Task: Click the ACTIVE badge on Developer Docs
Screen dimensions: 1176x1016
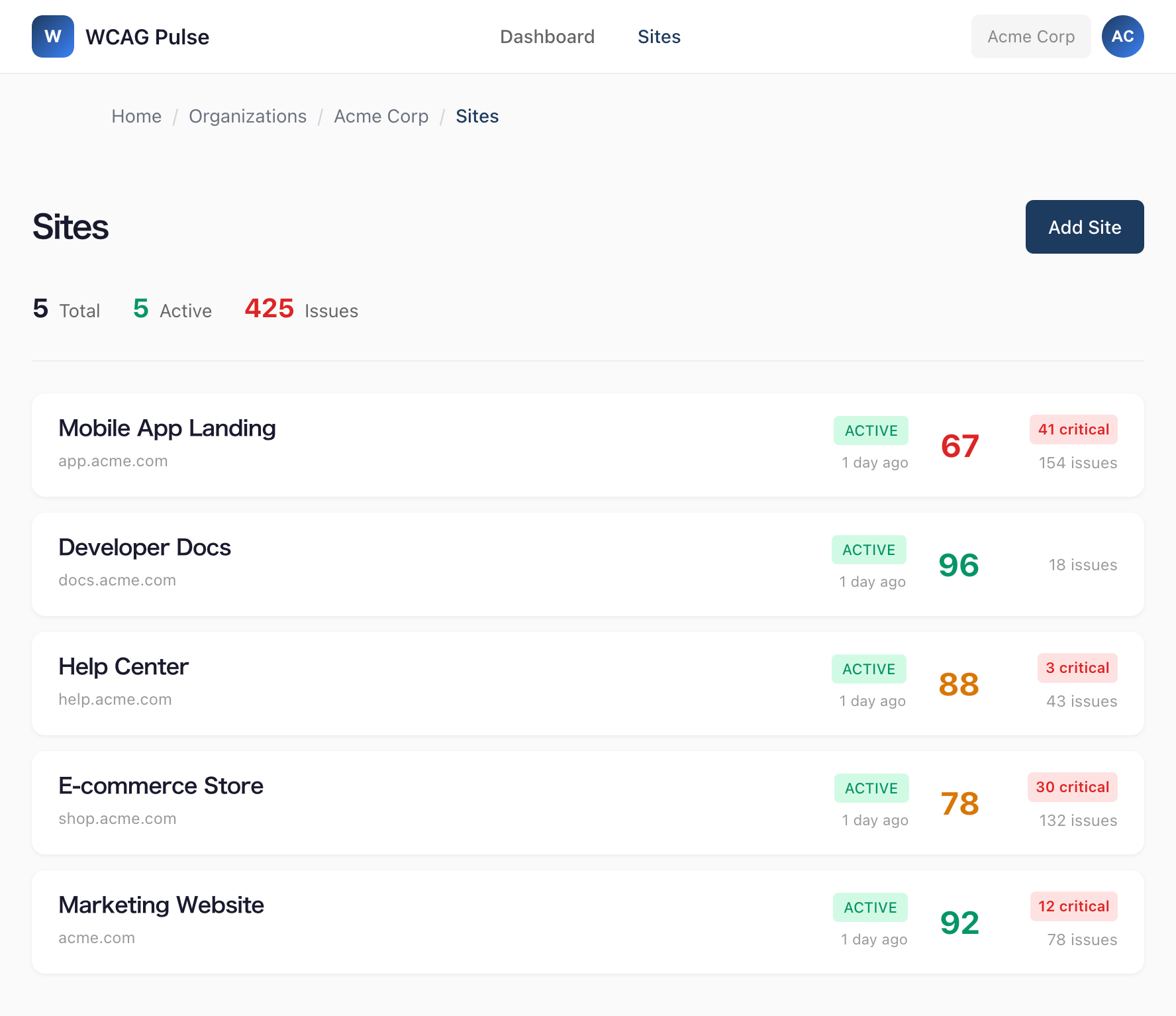Action: [869, 549]
